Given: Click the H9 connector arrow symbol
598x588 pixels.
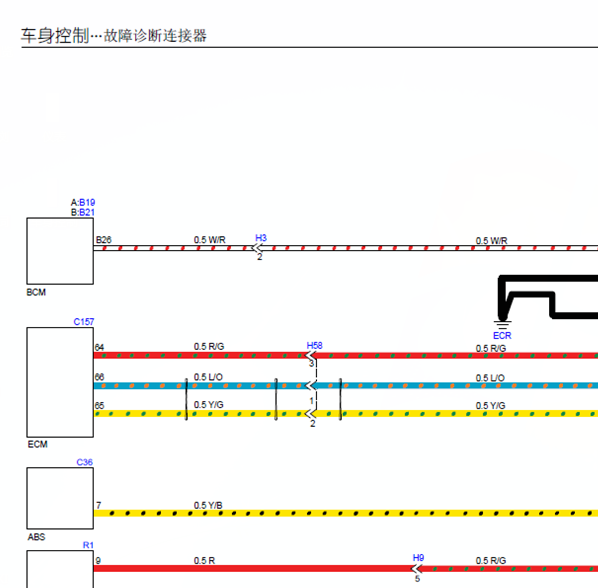Looking at the screenshot, I should pyautogui.click(x=416, y=569).
